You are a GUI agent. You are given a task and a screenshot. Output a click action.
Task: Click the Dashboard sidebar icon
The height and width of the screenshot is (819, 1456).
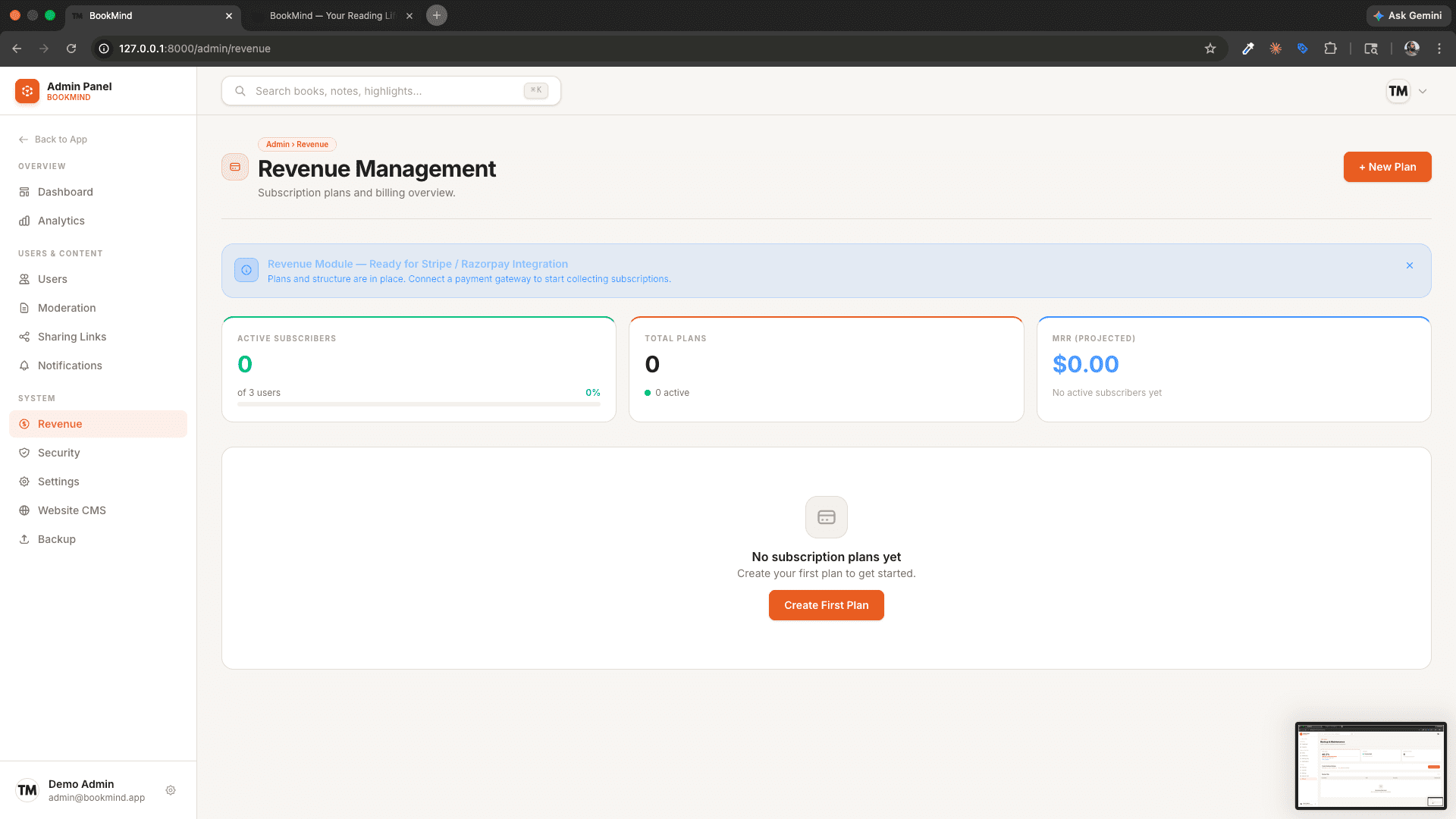pos(24,192)
